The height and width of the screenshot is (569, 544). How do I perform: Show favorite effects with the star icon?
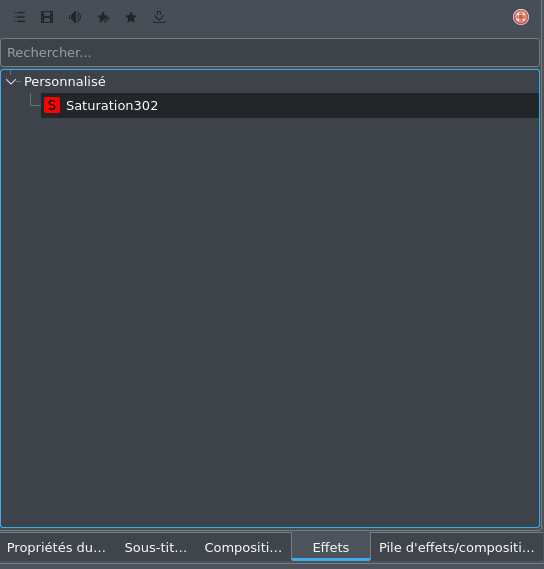[131, 17]
